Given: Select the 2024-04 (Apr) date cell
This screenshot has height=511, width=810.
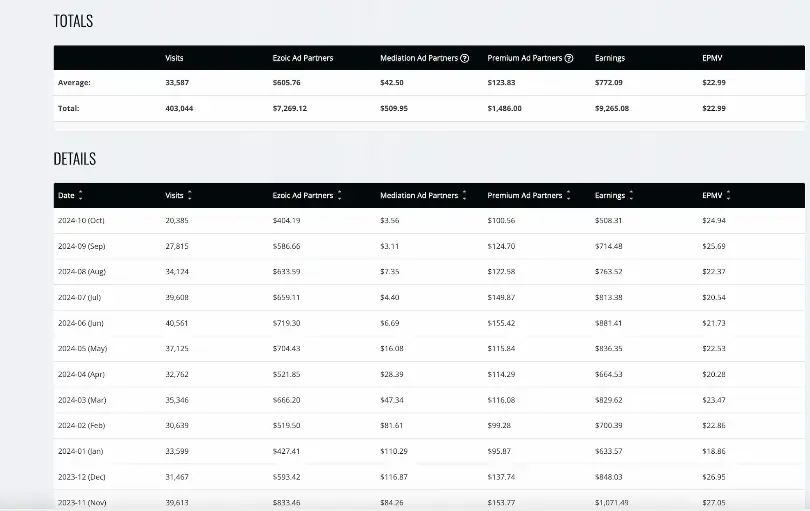Looking at the screenshot, I should pos(81,375).
